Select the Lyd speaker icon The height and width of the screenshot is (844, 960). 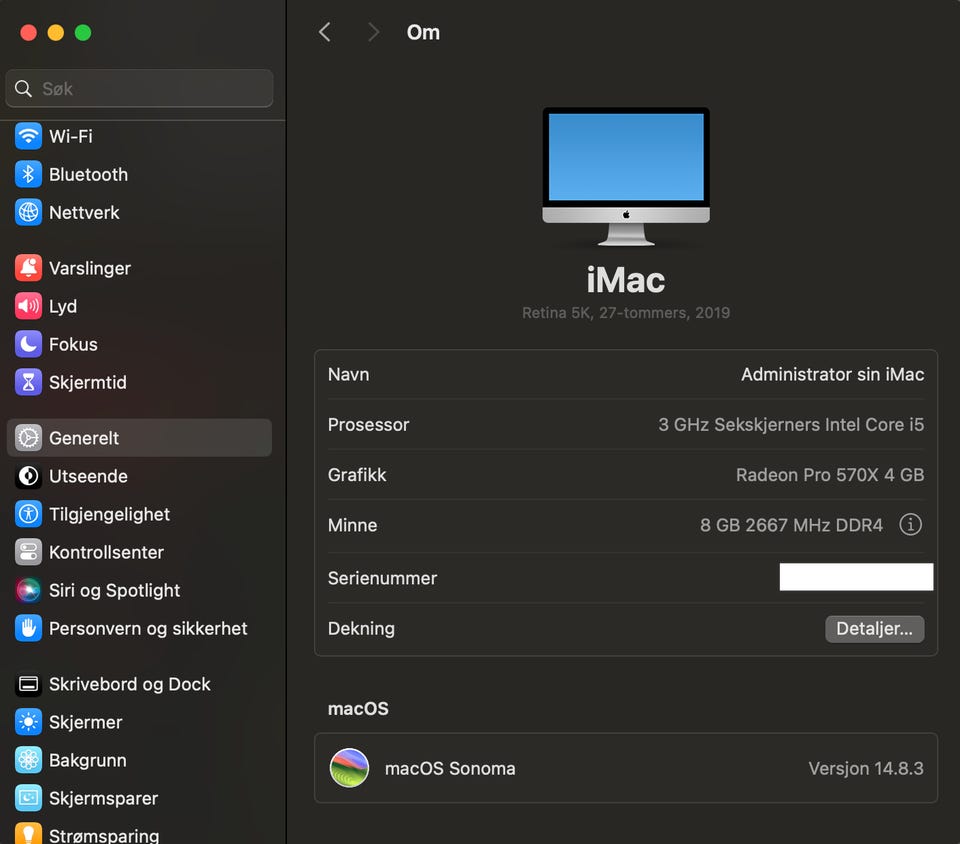pyautogui.click(x=28, y=306)
